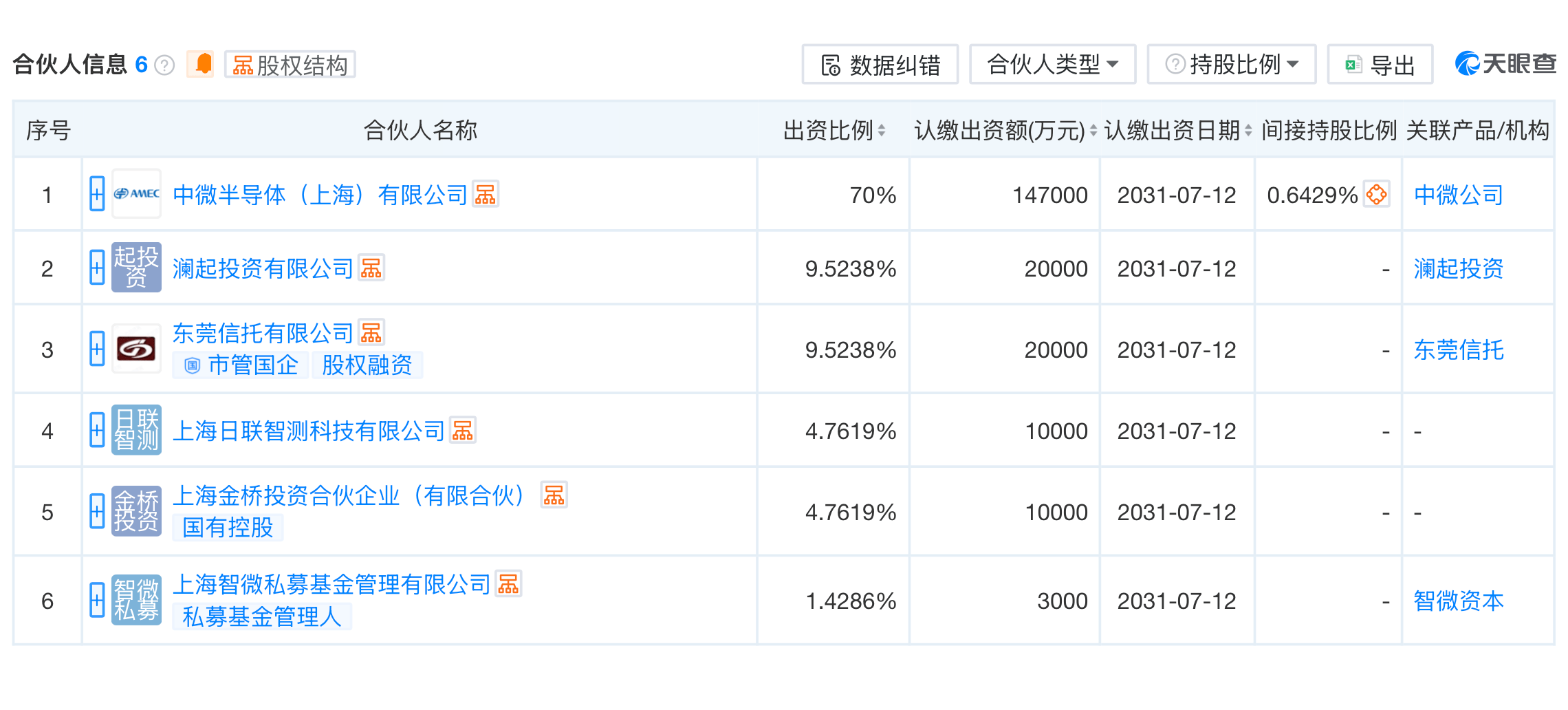Viewport: 1568px width, 710px height.
Task: Sort by 认缴出资日期 column header
Action: point(1178,130)
